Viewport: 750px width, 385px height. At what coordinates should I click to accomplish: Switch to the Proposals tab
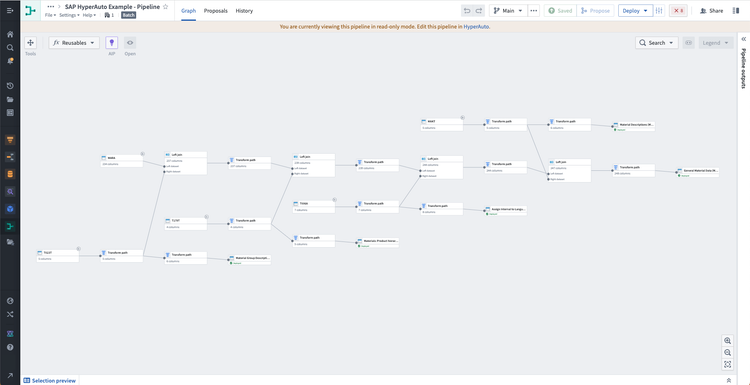coord(216,11)
